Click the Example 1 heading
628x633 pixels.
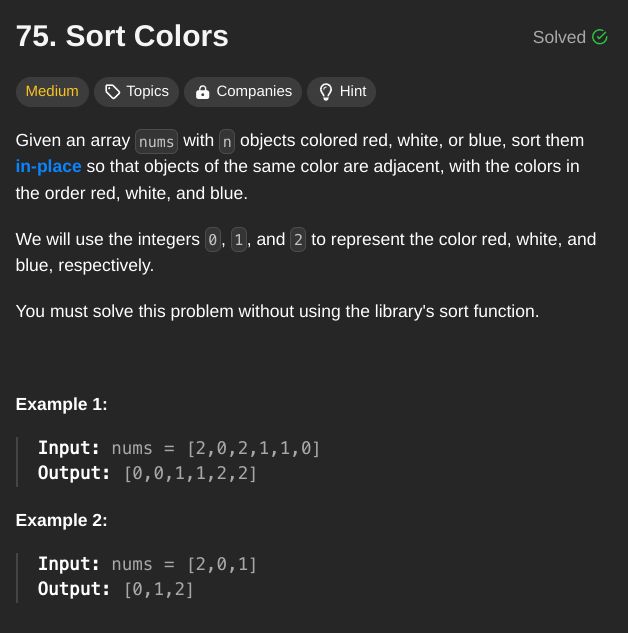62,404
